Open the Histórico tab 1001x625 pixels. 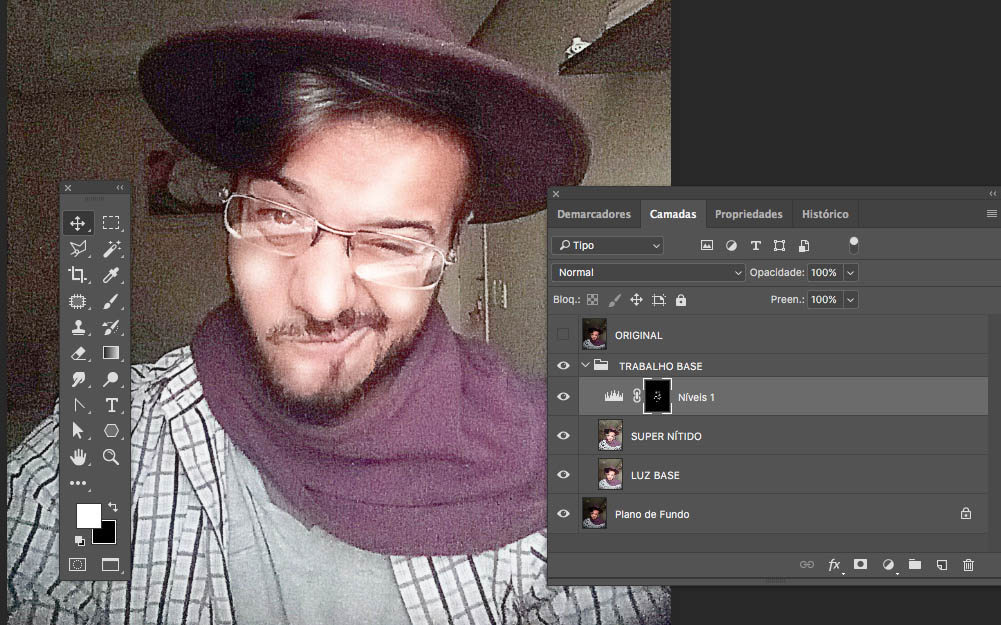point(824,213)
